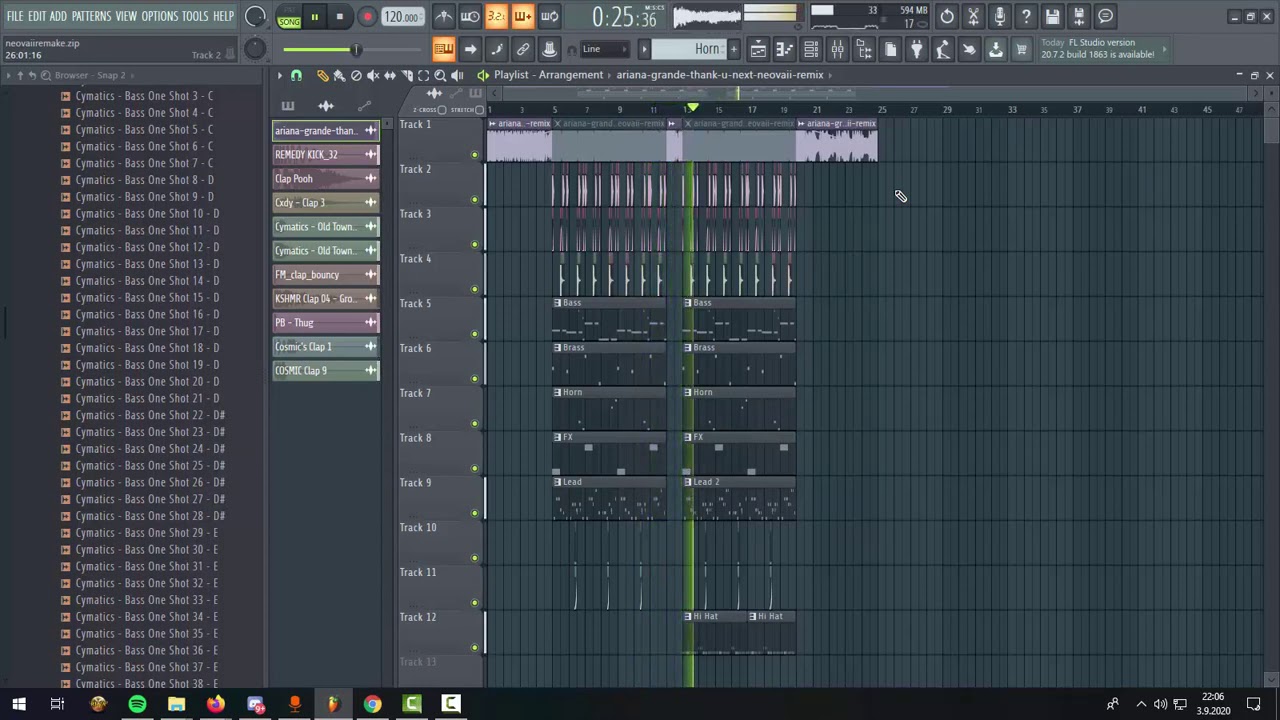1280x720 pixels.
Task: Switch picker to audio clips tab
Action: (x=326, y=105)
